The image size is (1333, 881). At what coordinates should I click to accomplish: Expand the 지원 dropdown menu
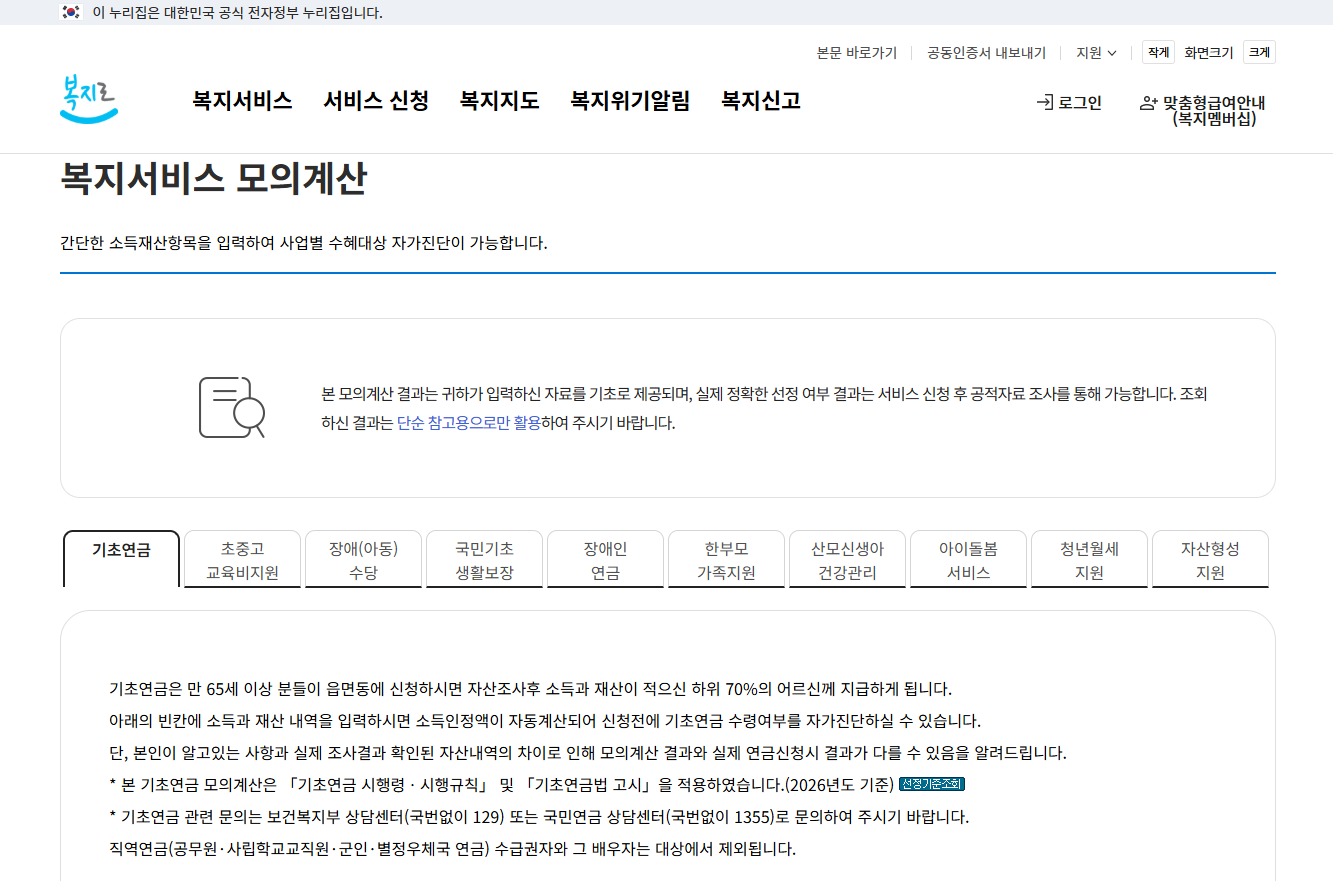pyautogui.click(x=1096, y=53)
